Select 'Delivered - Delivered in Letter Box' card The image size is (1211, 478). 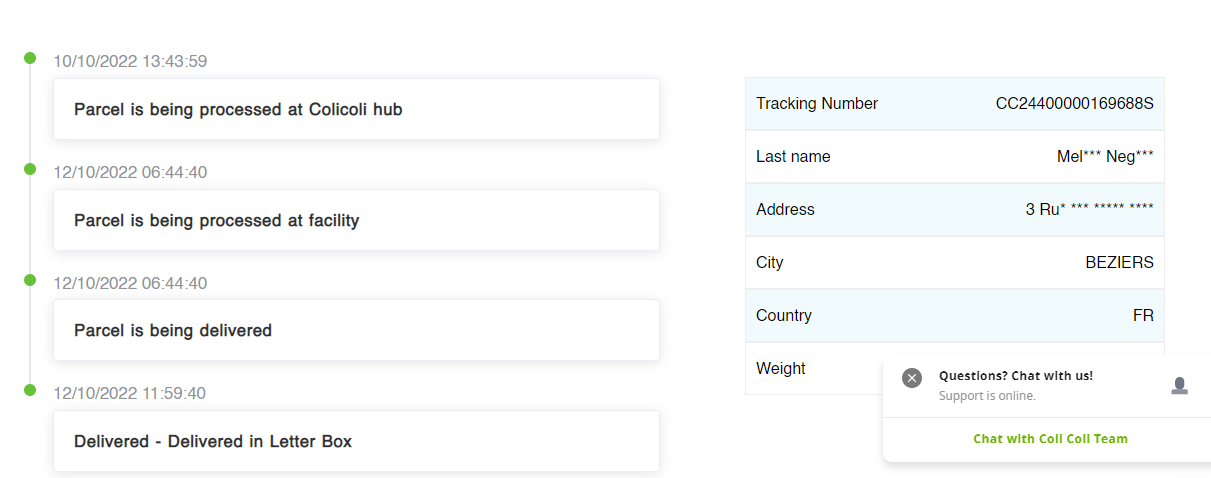pyautogui.click(x=356, y=441)
